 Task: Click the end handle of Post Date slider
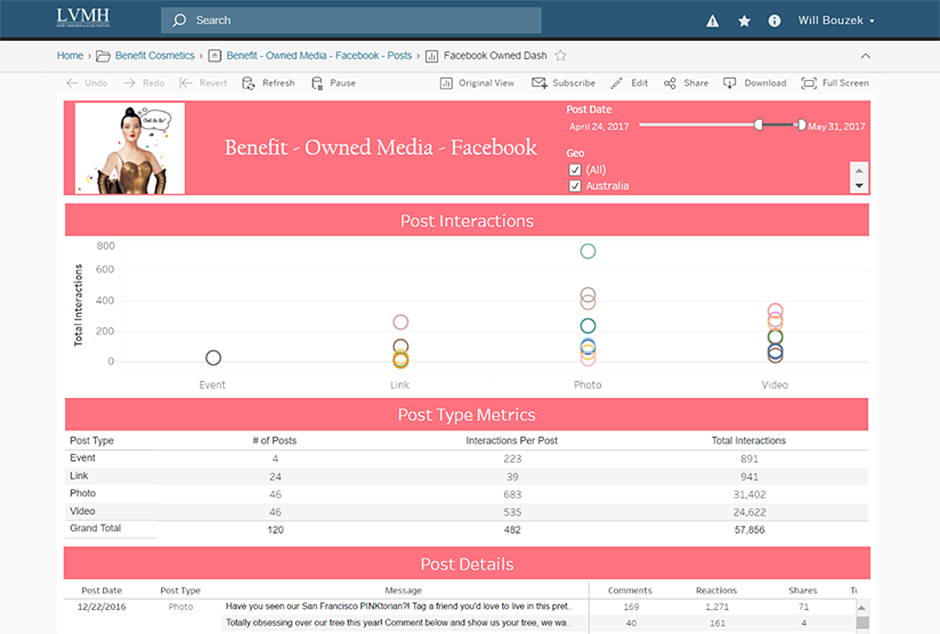(801, 125)
